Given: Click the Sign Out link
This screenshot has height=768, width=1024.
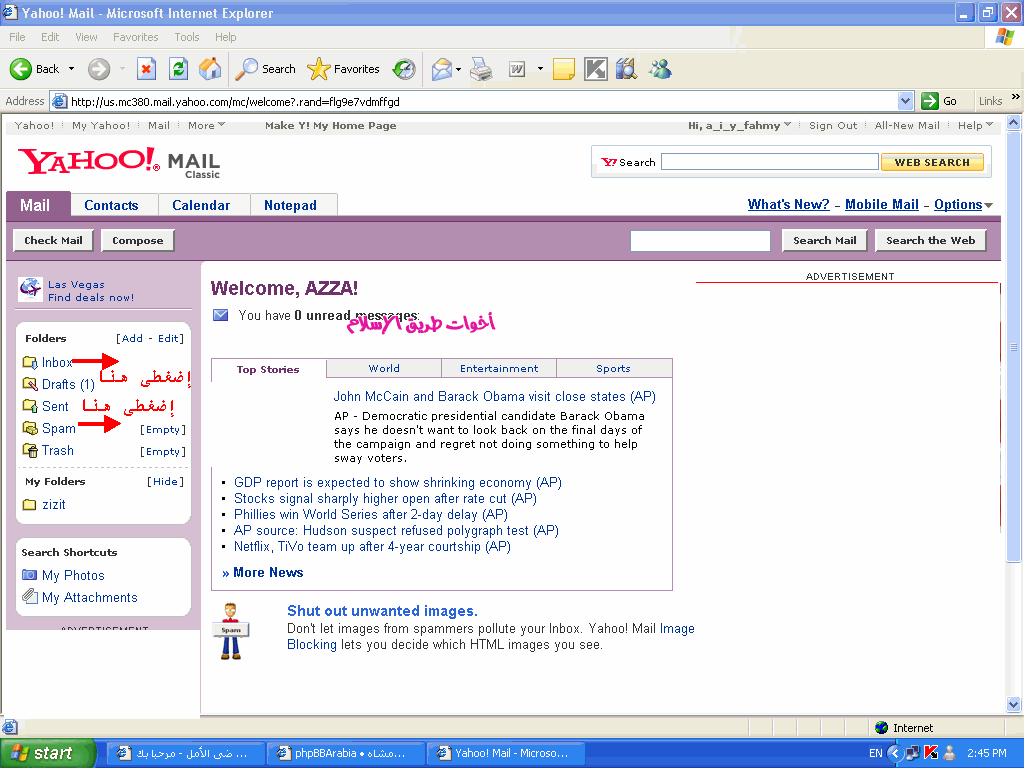Looking at the screenshot, I should [833, 125].
